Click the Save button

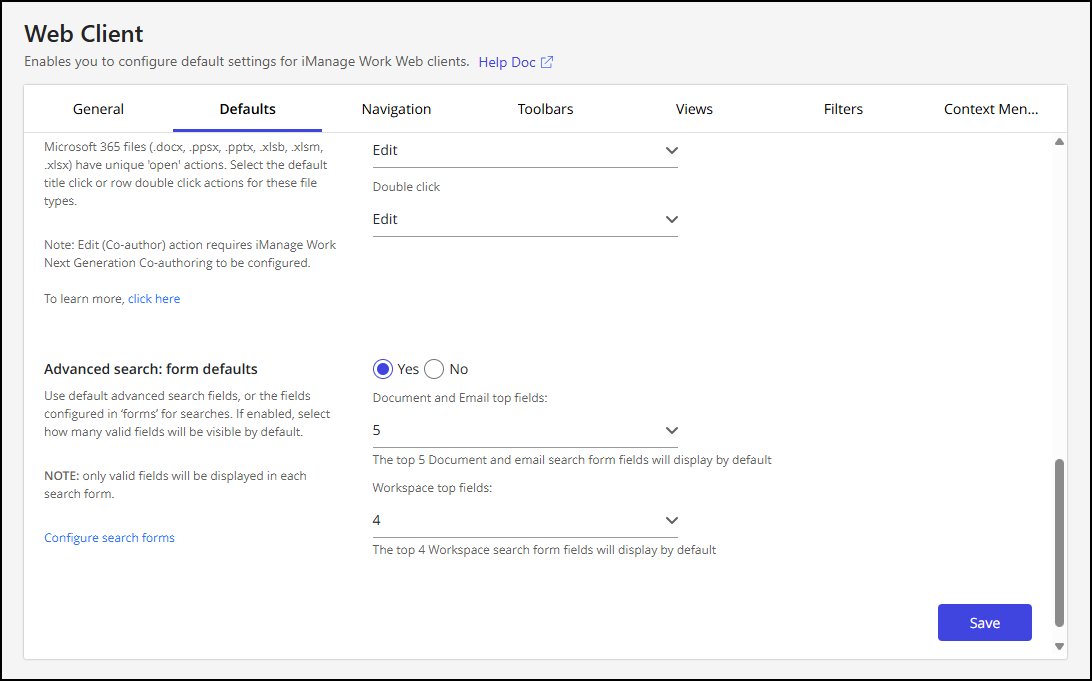(x=984, y=622)
